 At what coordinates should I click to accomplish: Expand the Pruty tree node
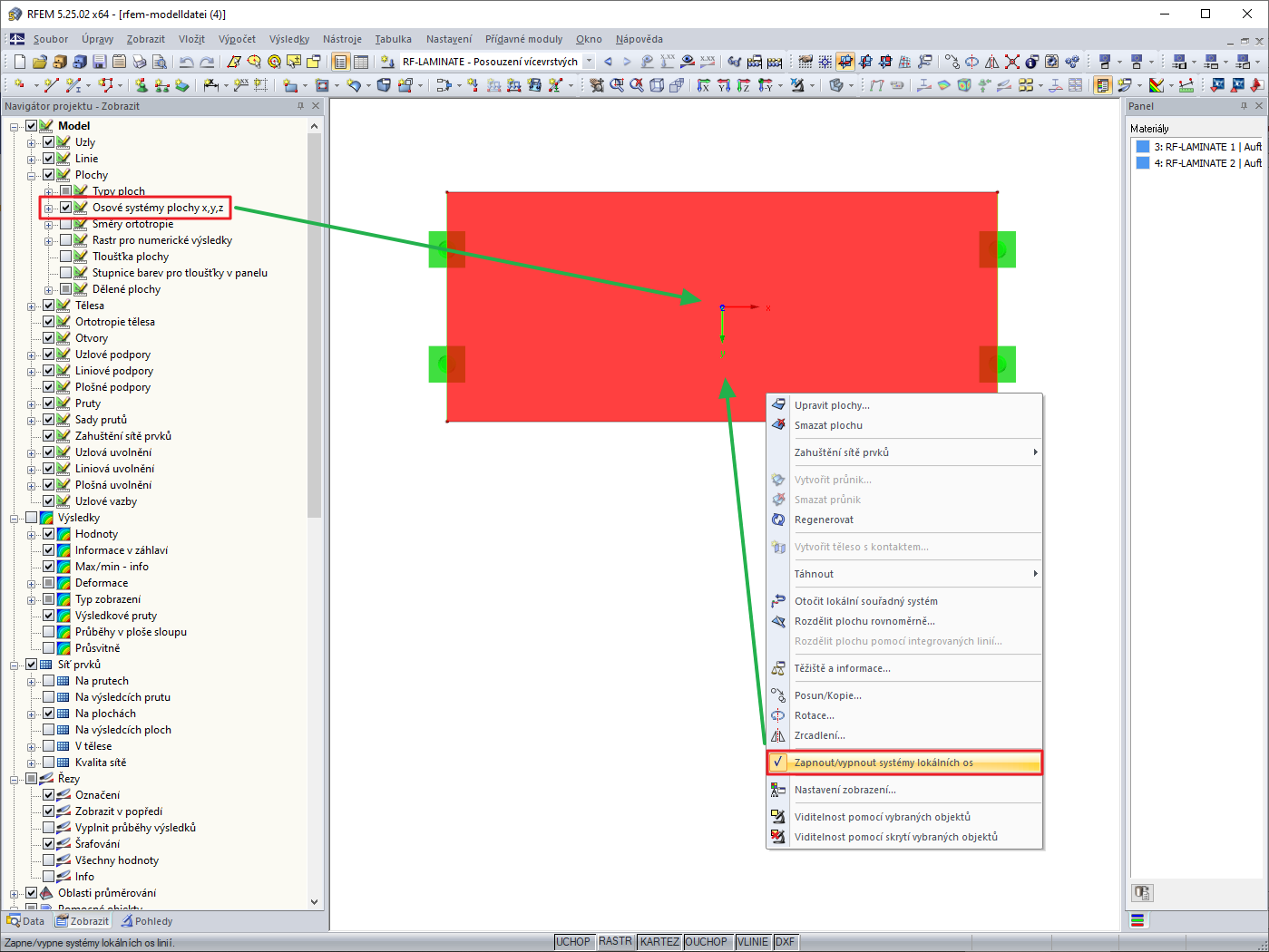point(32,403)
